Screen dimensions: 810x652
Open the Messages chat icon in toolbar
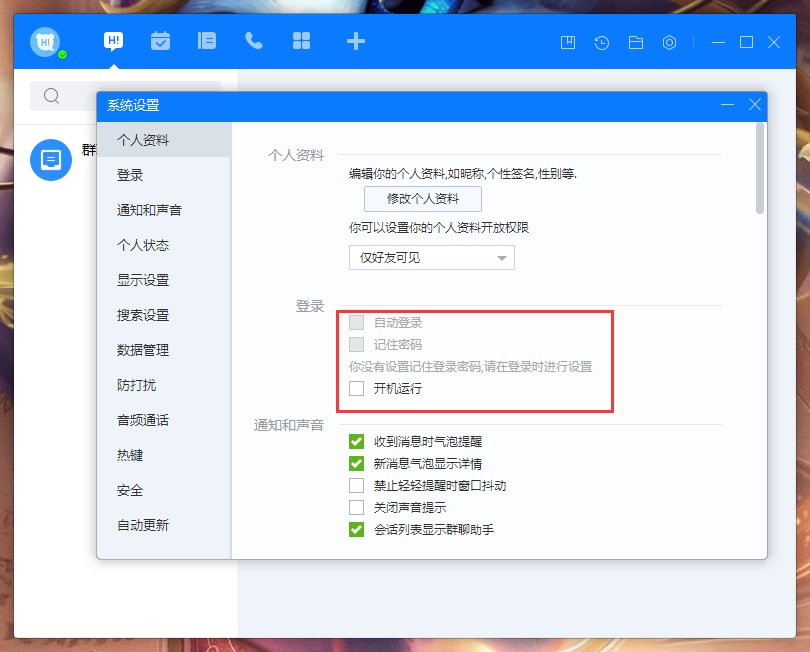(x=113, y=41)
